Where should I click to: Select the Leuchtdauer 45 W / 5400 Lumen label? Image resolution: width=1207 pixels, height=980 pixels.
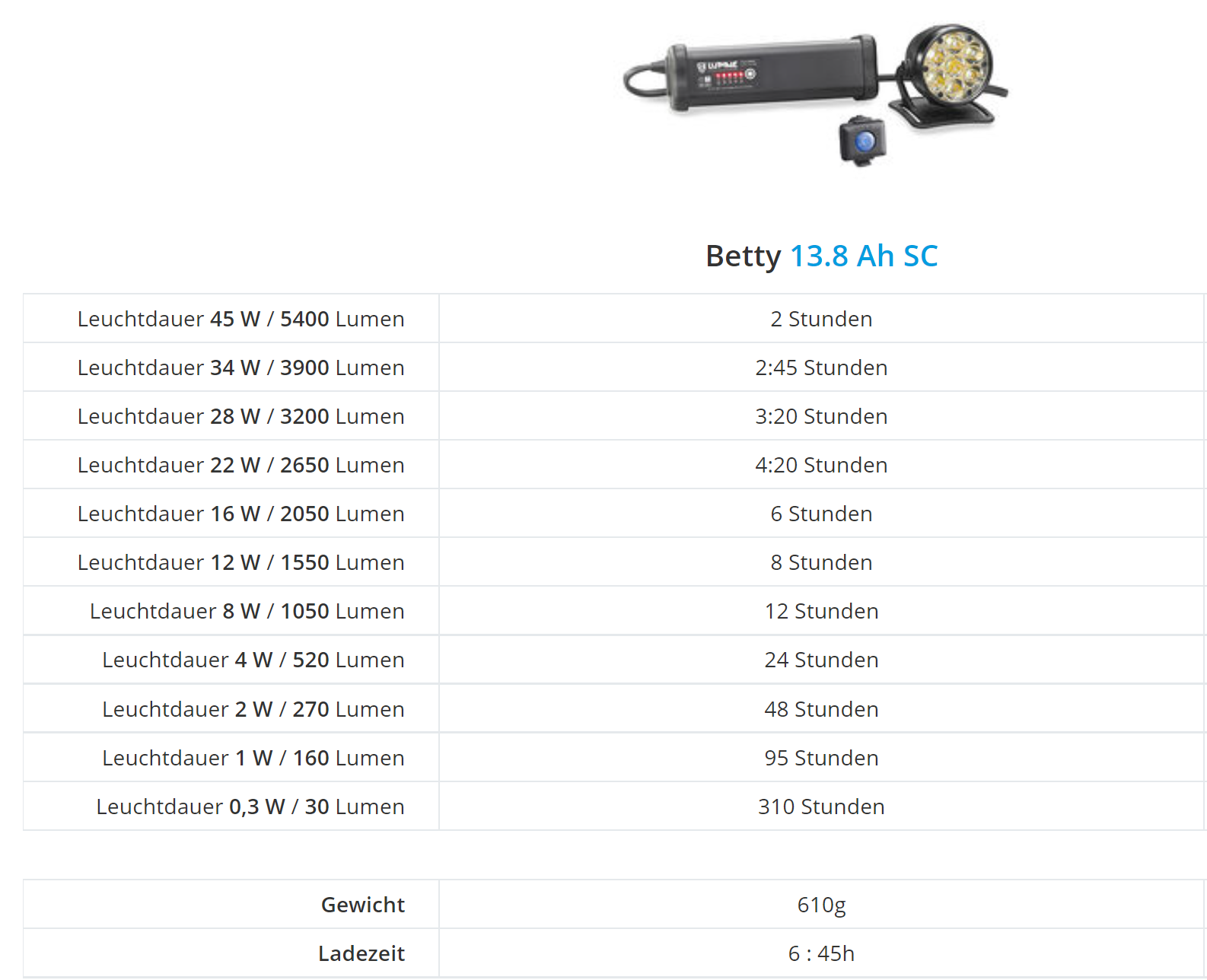tap(240, 319)
